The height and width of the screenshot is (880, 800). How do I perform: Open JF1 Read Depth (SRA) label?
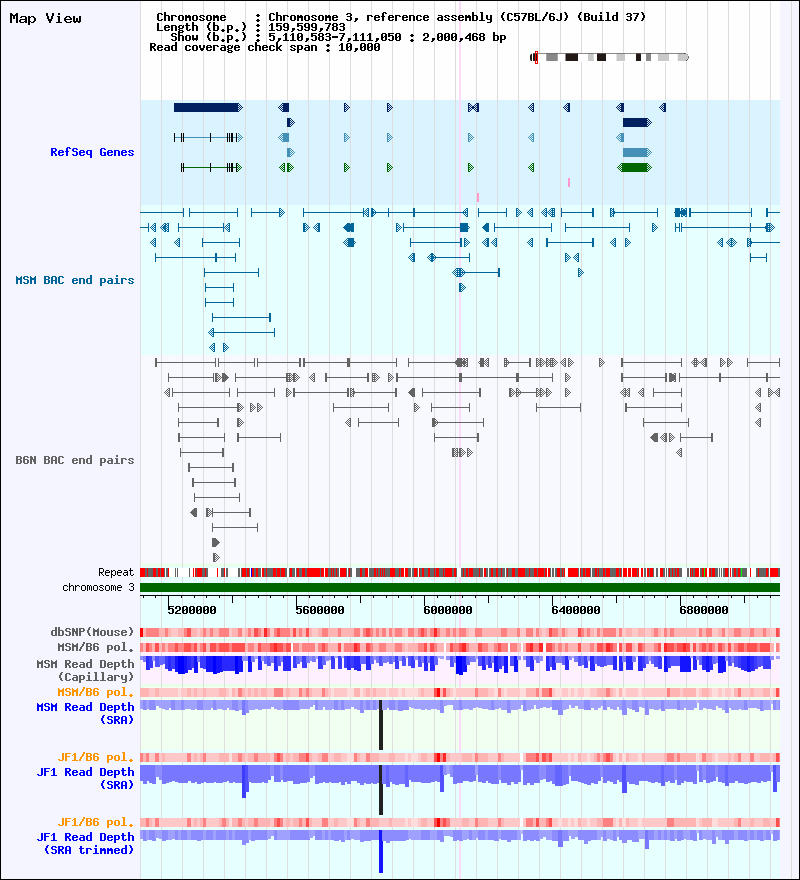pos(85,778)
